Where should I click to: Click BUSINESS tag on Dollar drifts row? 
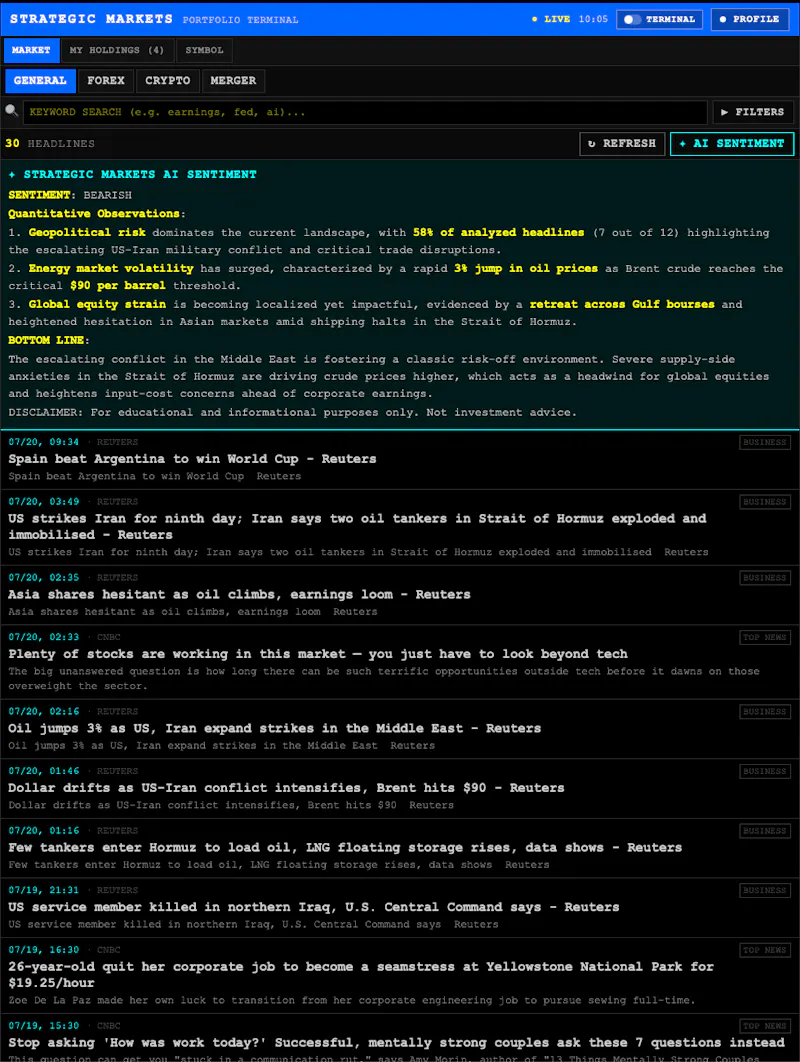[x=765, y=771]
